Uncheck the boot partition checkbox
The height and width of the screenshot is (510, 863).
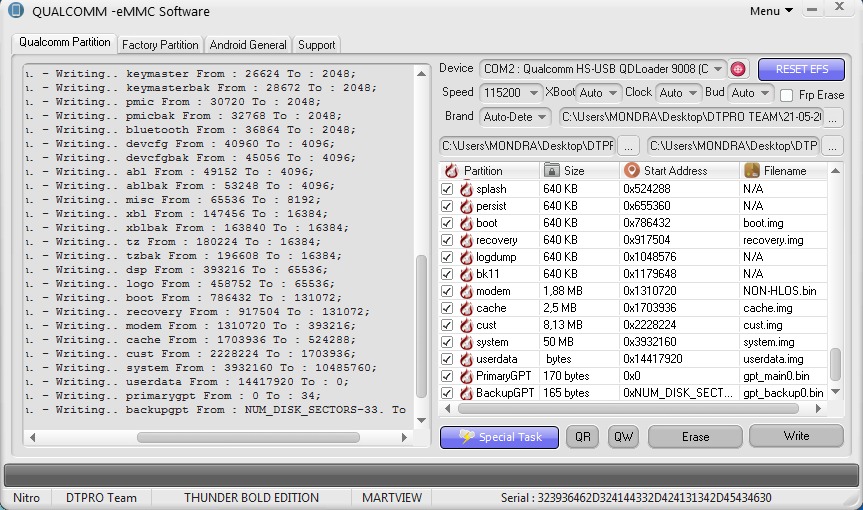click(x=447, y=223)
